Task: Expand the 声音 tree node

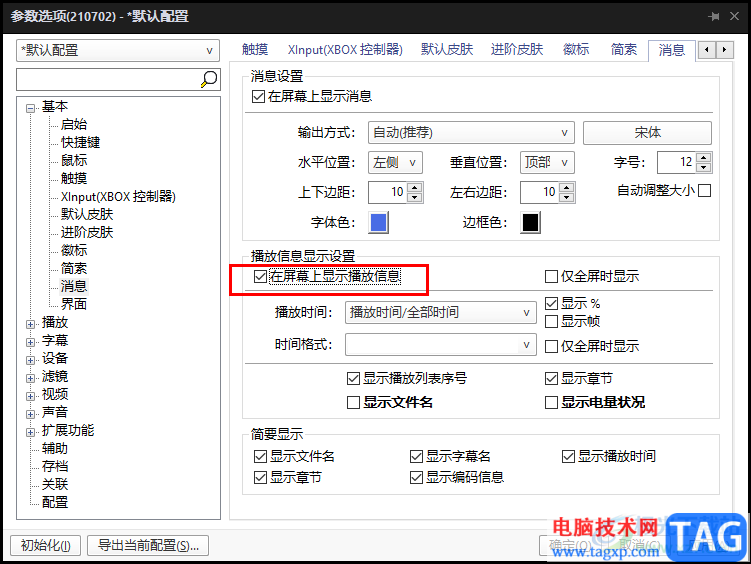Action: (x=31, y=414)
